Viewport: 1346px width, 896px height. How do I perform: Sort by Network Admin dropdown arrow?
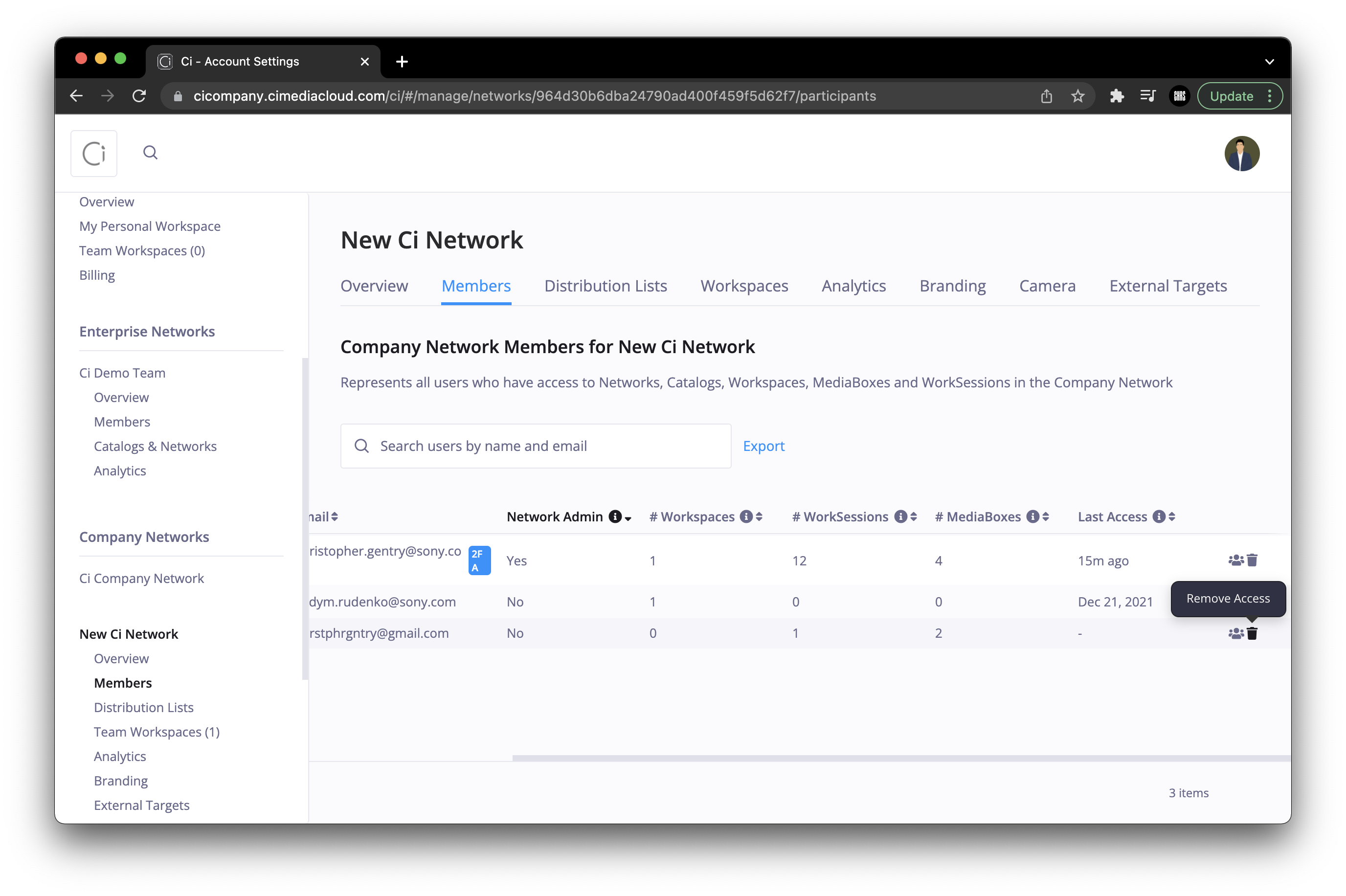[628, 518]
